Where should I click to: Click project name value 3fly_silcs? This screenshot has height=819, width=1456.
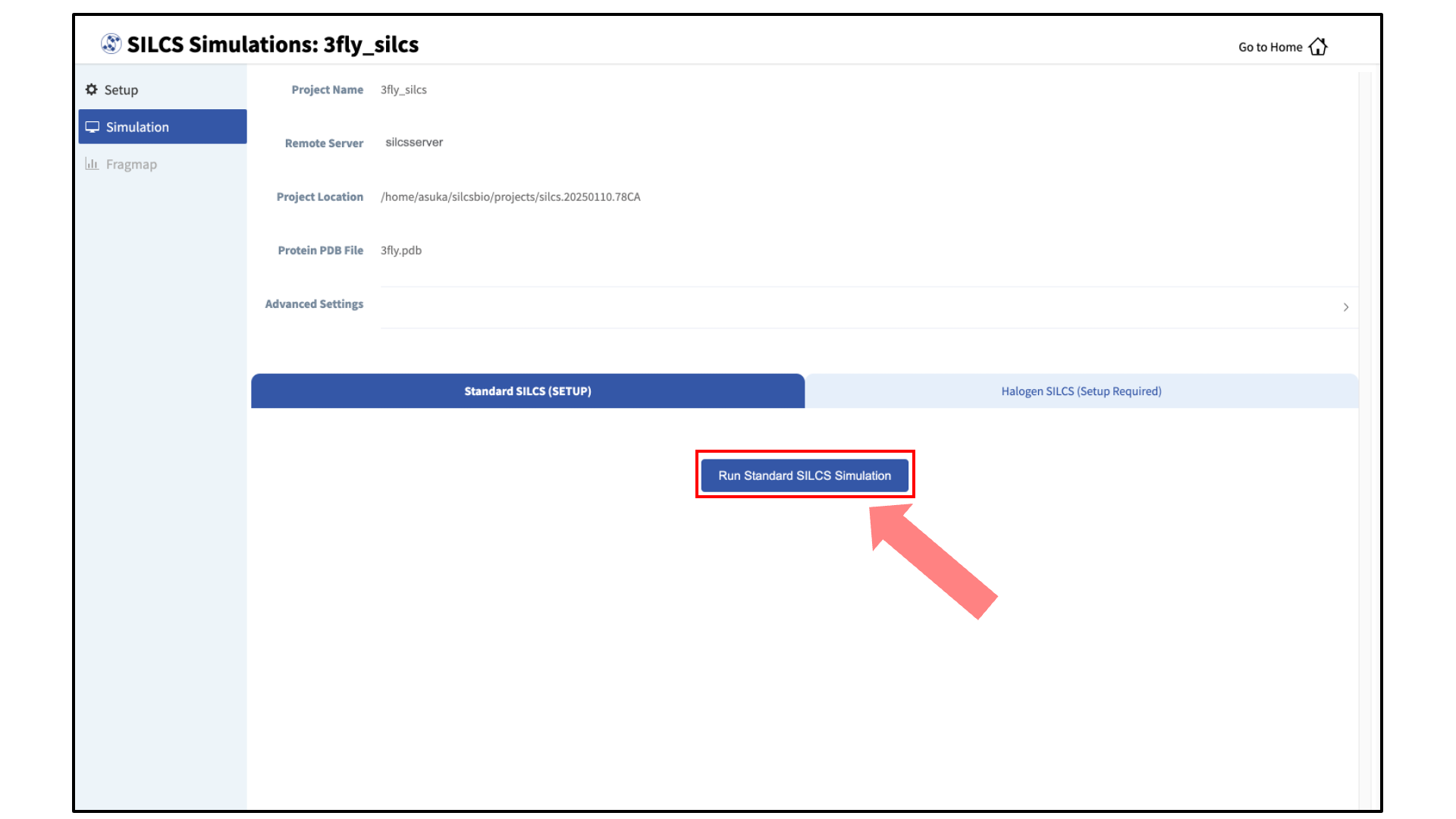coord(403,89)
